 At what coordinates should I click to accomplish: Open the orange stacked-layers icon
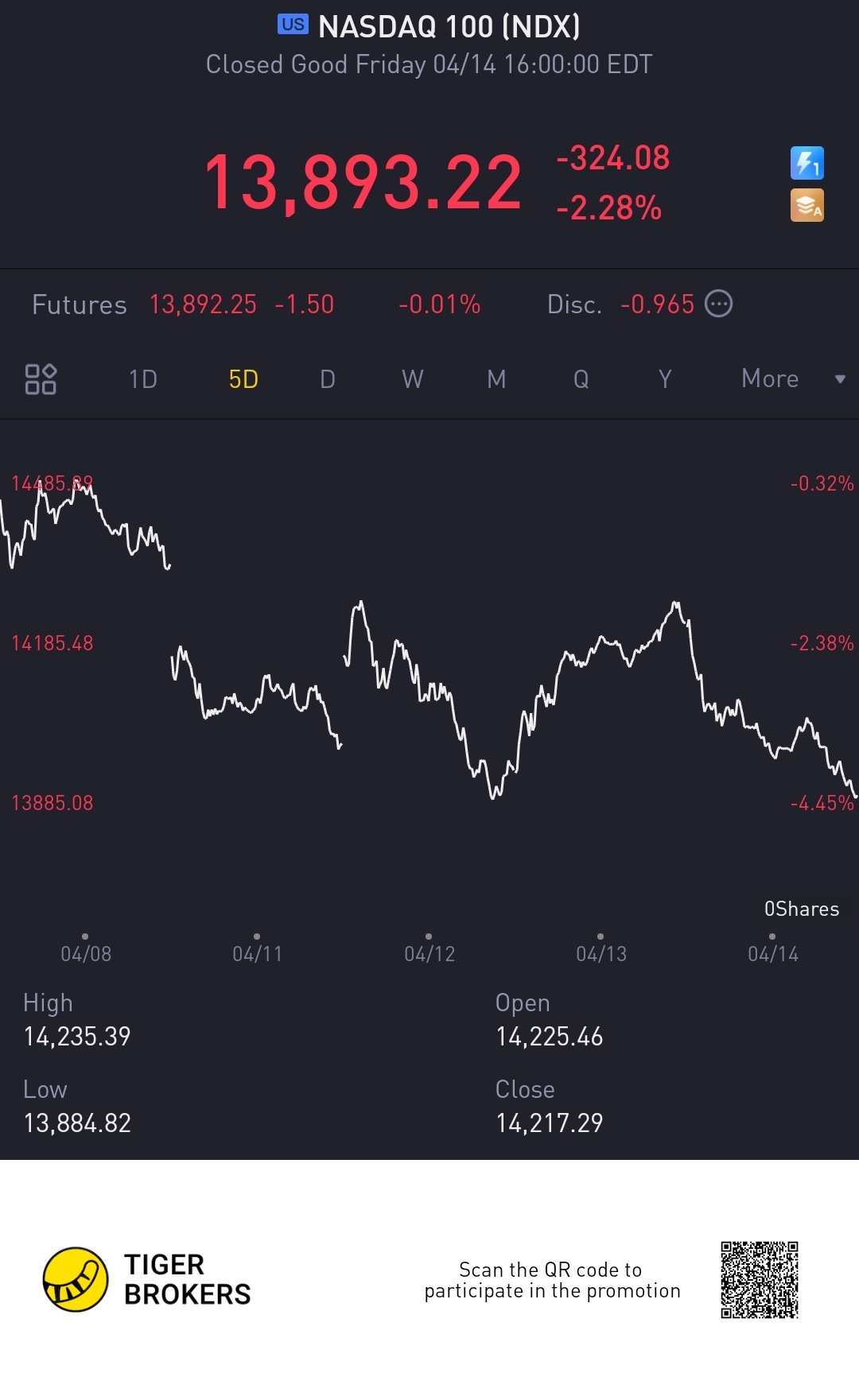coord(807,205)
